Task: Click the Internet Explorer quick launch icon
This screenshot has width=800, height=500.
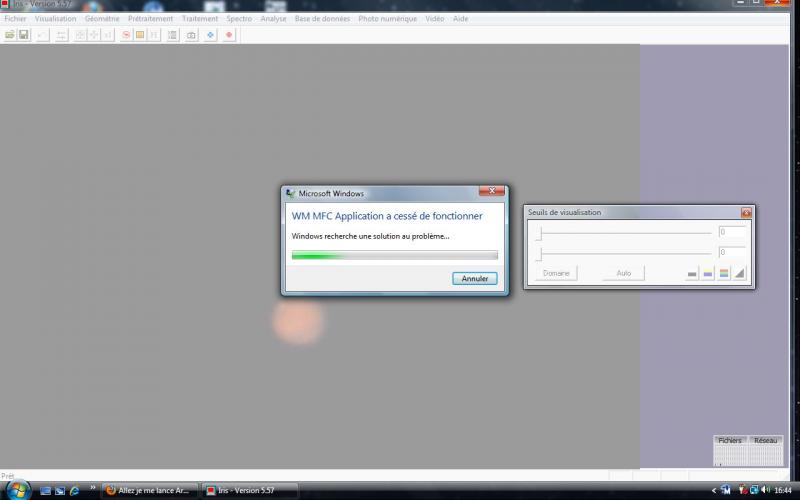Action: [x=74, y=491]
